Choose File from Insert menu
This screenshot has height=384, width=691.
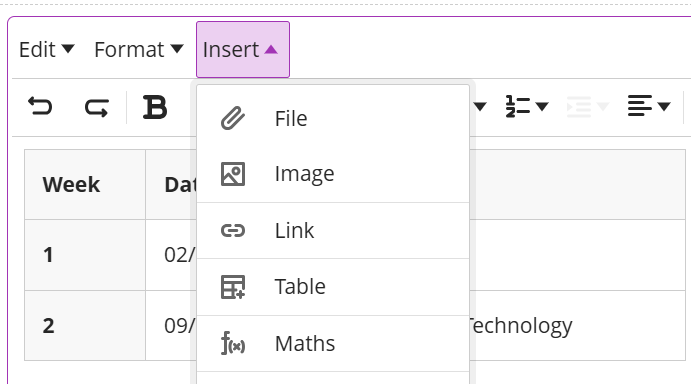tap(333, 119)
